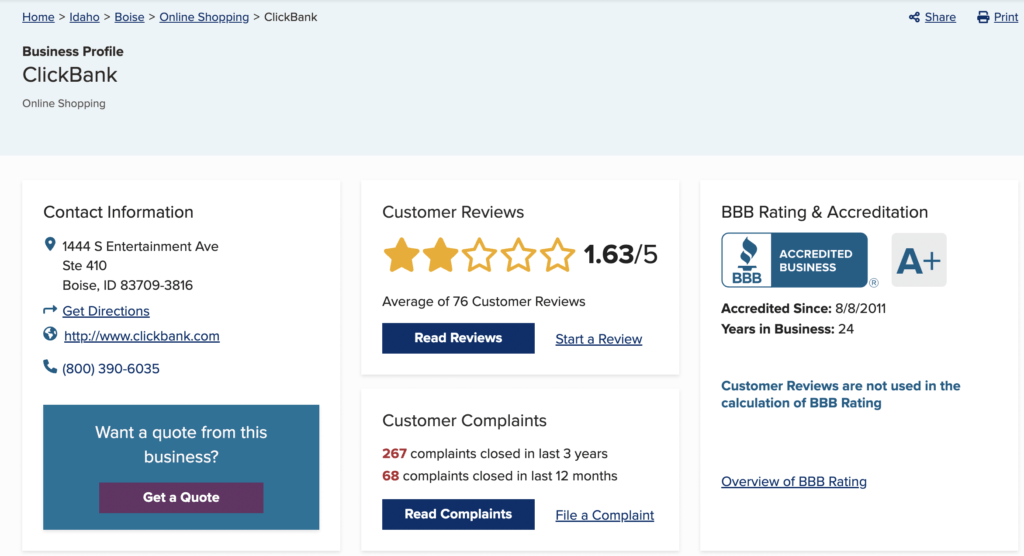Screen dimensions: 1024x556
Task: Click the first filled gold star
Action: (x=401, y=255)
